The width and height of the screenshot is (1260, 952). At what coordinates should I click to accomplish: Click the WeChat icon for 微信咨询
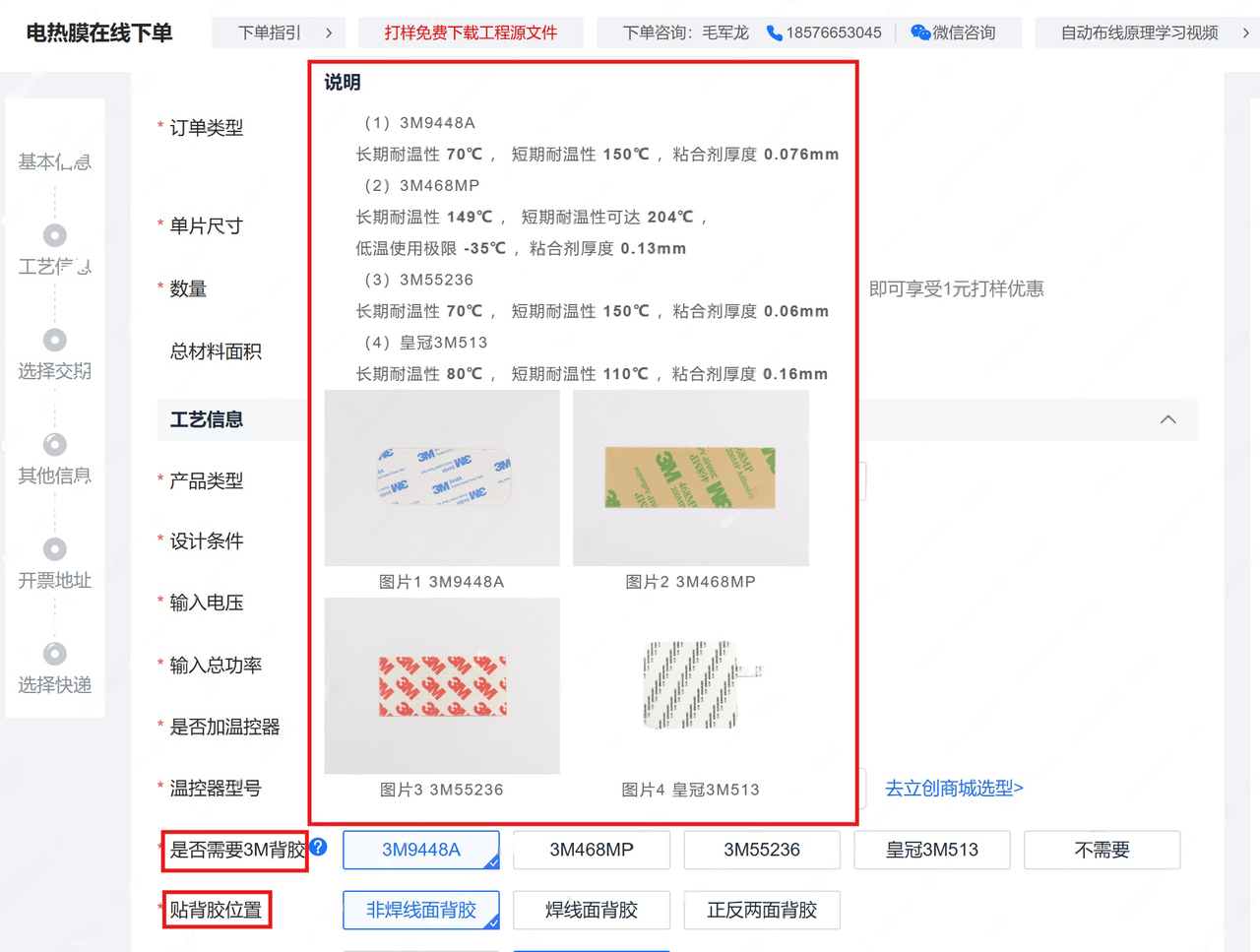tap(919, 33)
